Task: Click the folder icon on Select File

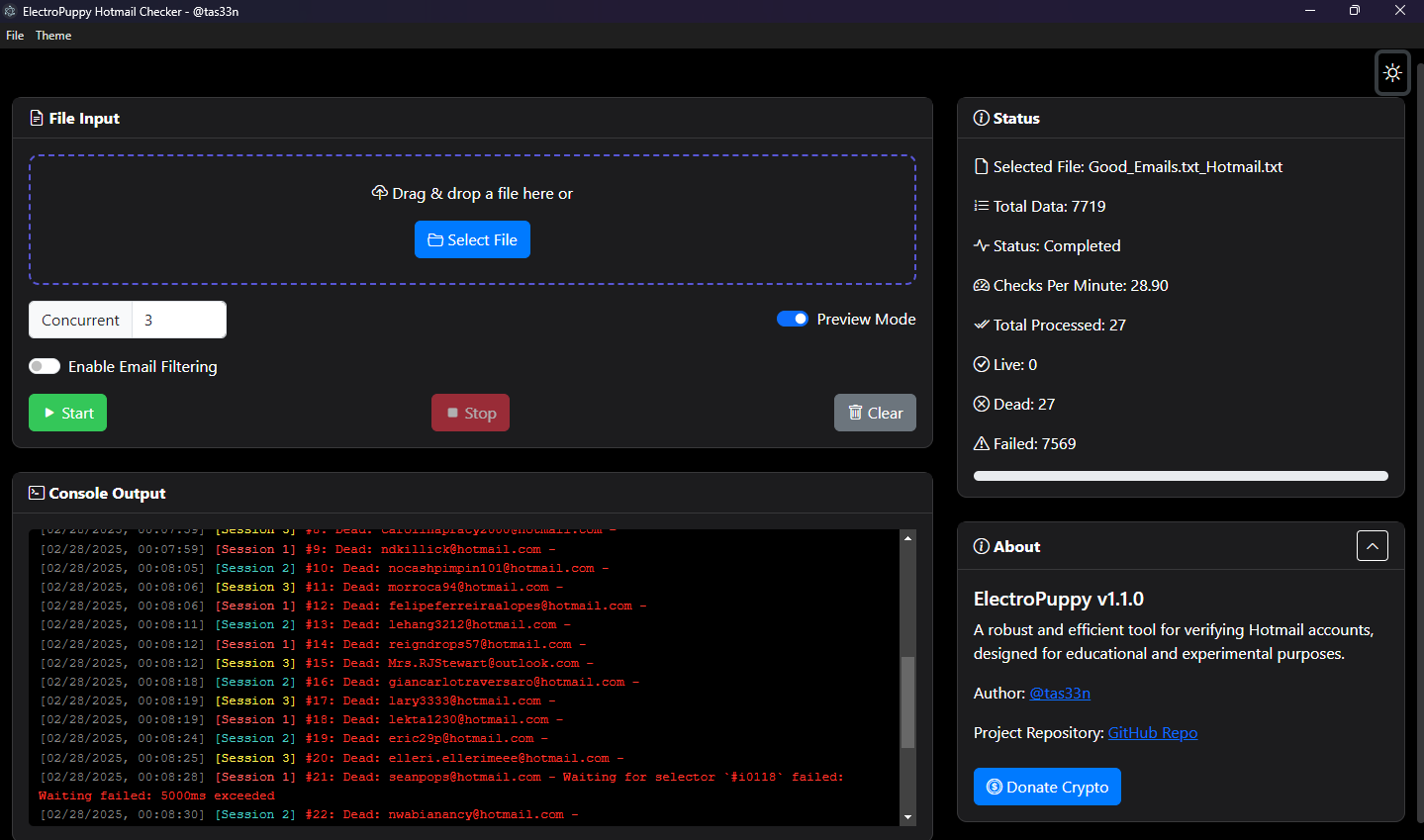Action: coord(434,239)
